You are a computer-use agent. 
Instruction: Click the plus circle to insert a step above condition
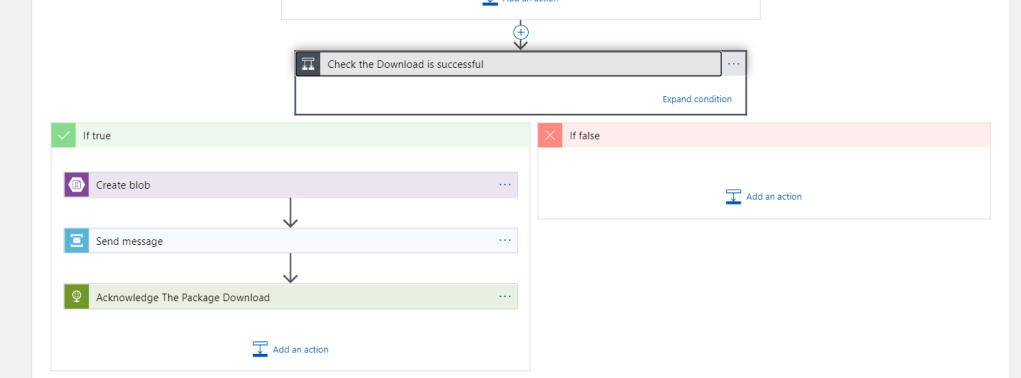click(520, 31)
